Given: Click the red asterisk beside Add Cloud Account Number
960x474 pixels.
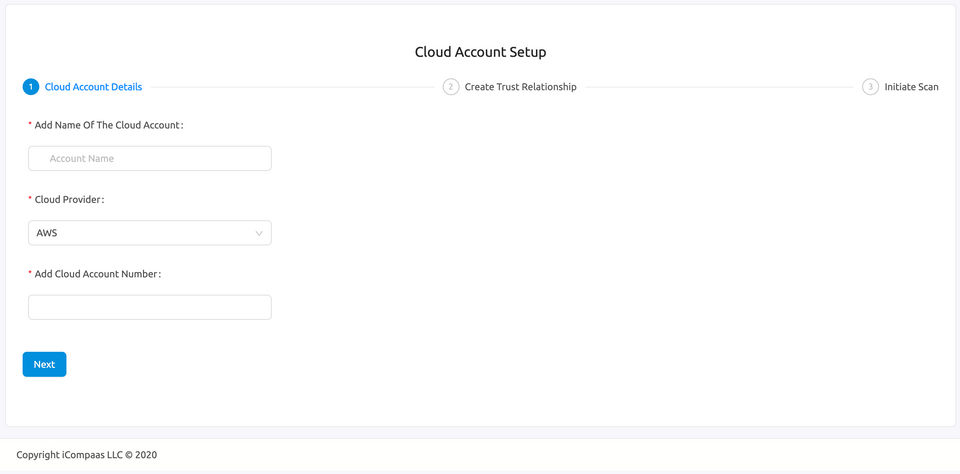Looking at the screenshot, I should click(x=30, y=274).
